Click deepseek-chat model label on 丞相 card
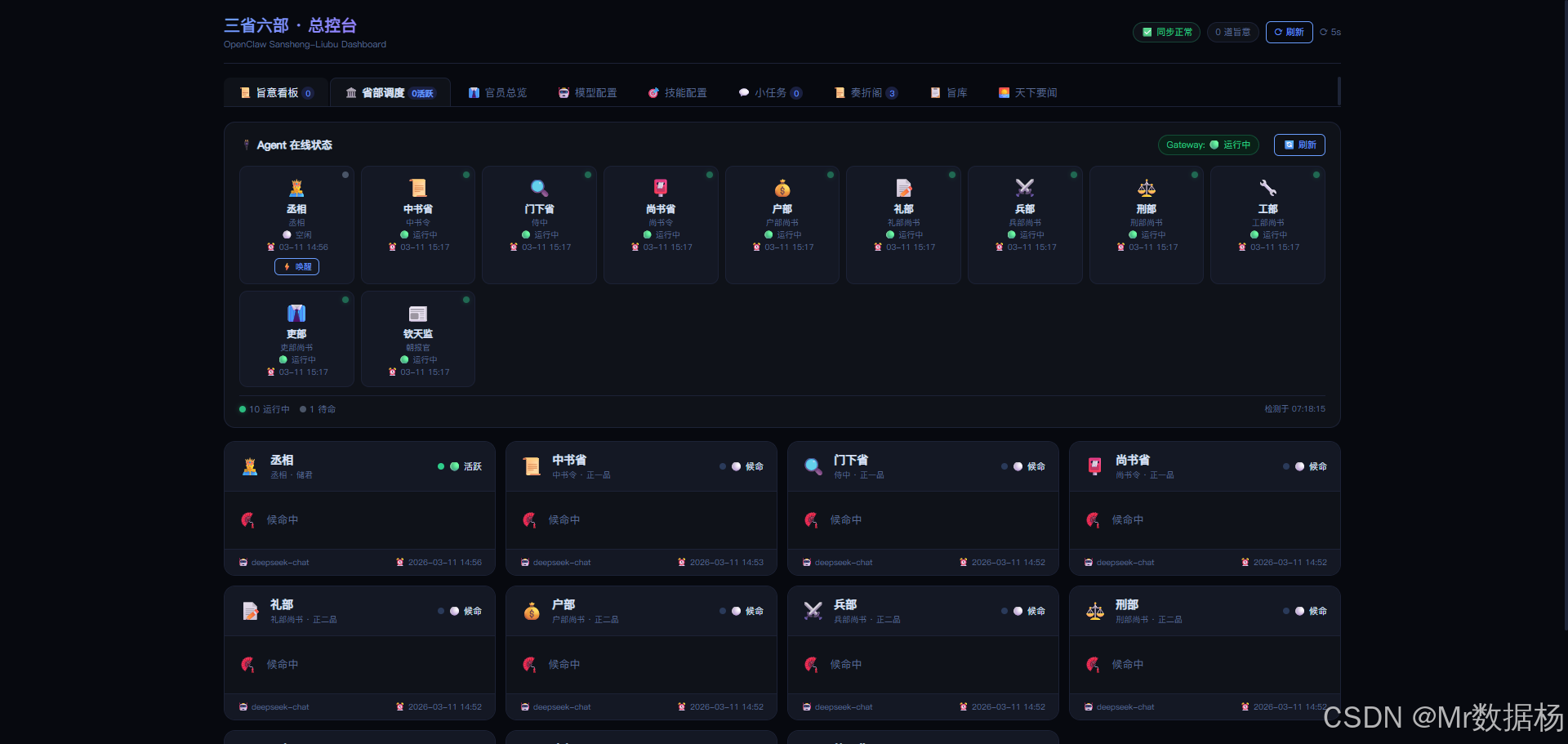This screenshot has height=744, width=1568. click(x=274, y=562)
